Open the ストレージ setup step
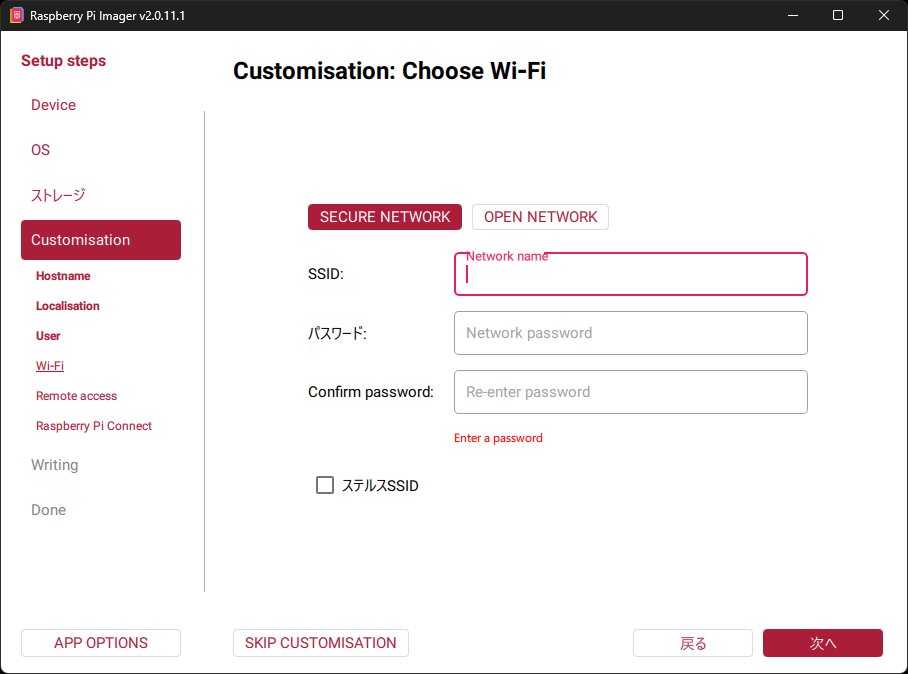908x674 pixels. point(58,195)
